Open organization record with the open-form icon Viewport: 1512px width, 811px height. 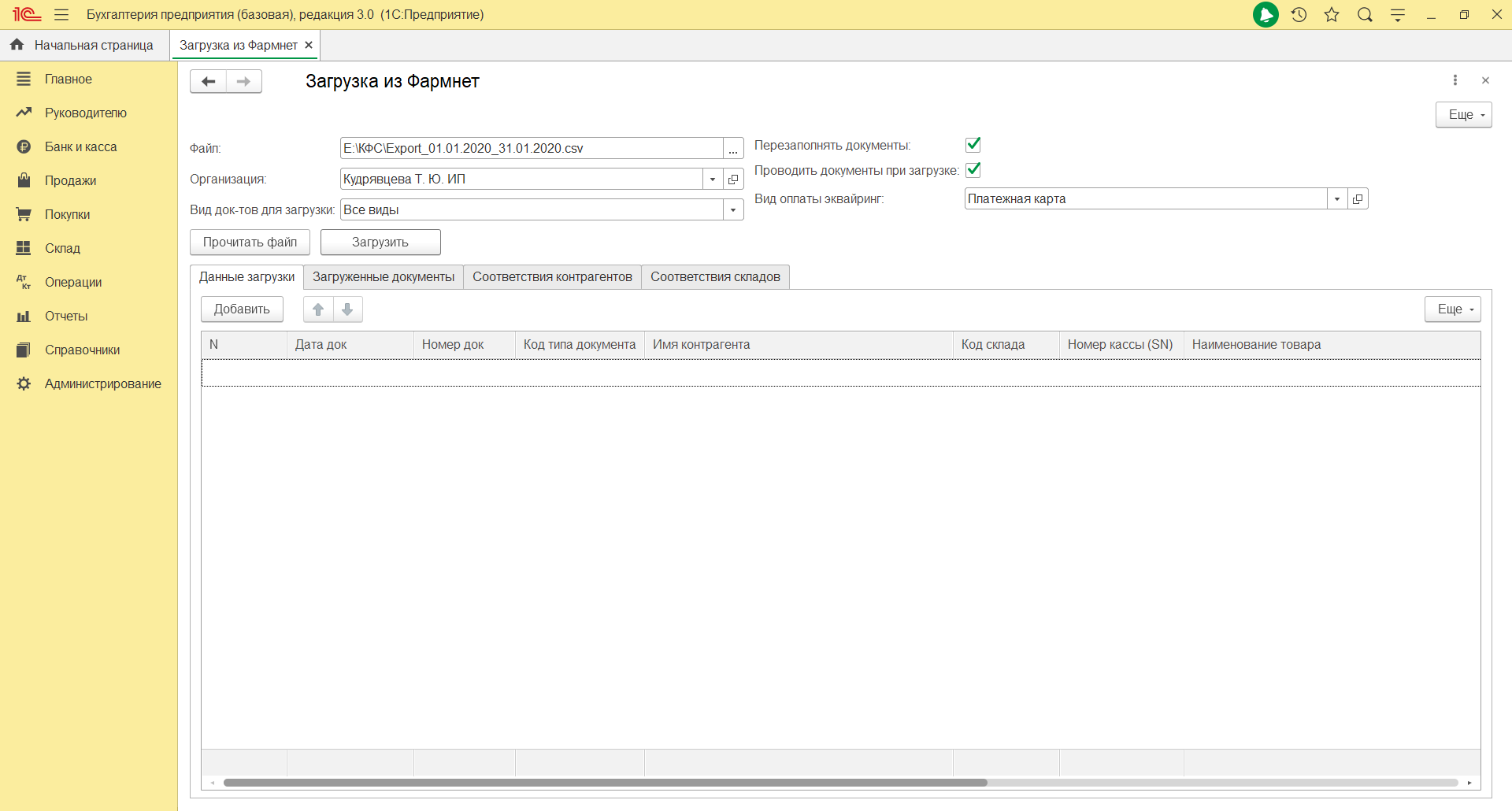click(x=733, y=180)
